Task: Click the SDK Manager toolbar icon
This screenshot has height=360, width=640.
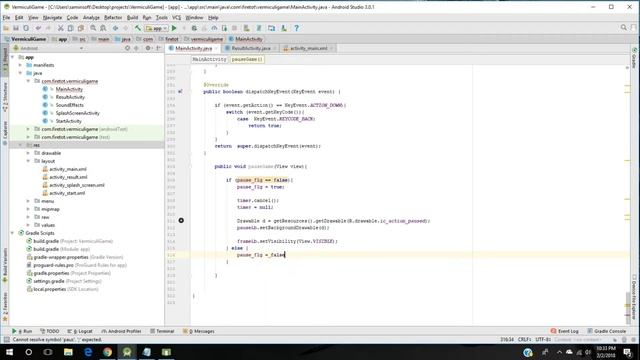Action: coord(284,28)
